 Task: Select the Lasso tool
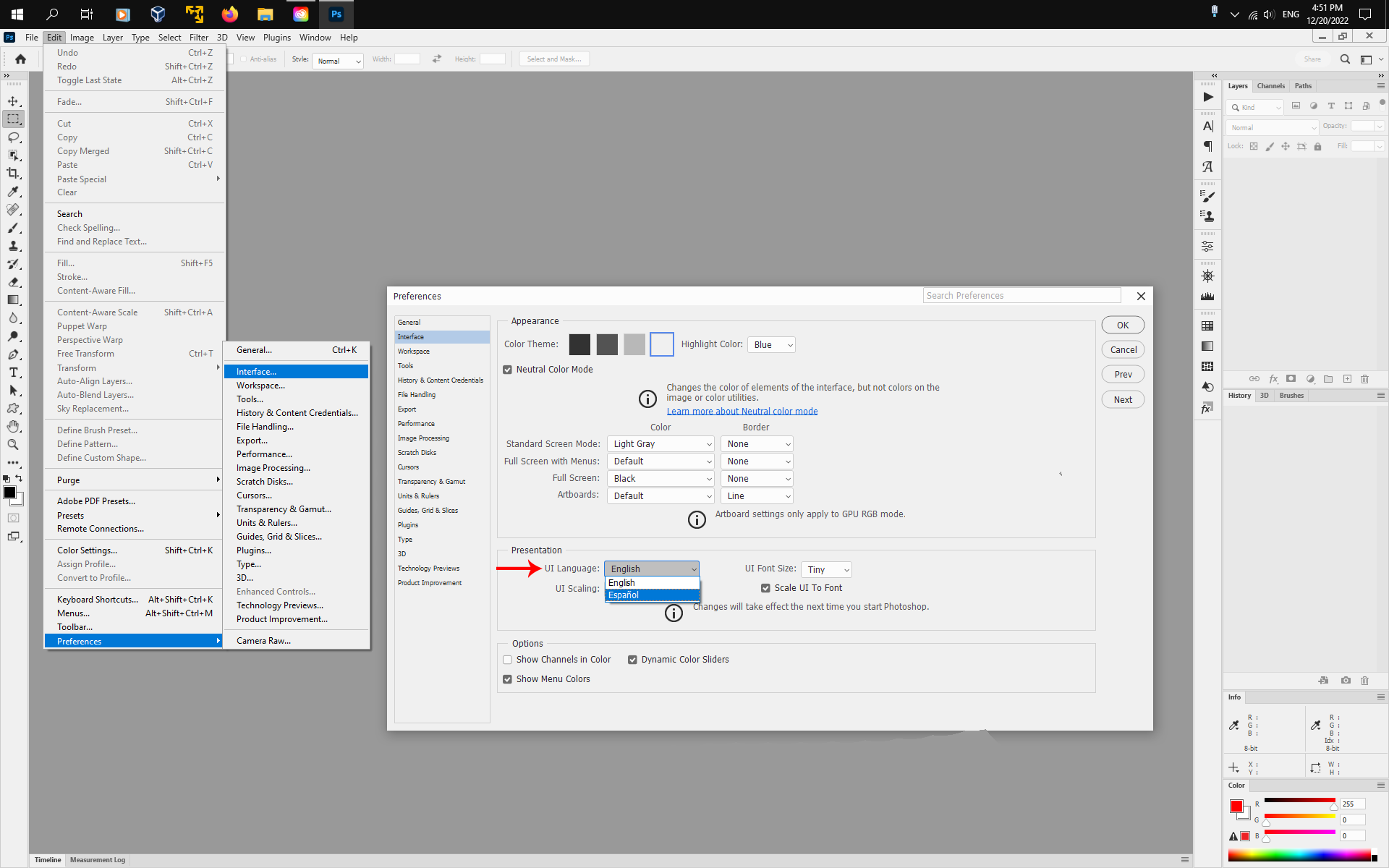click(x=13, y=137)
